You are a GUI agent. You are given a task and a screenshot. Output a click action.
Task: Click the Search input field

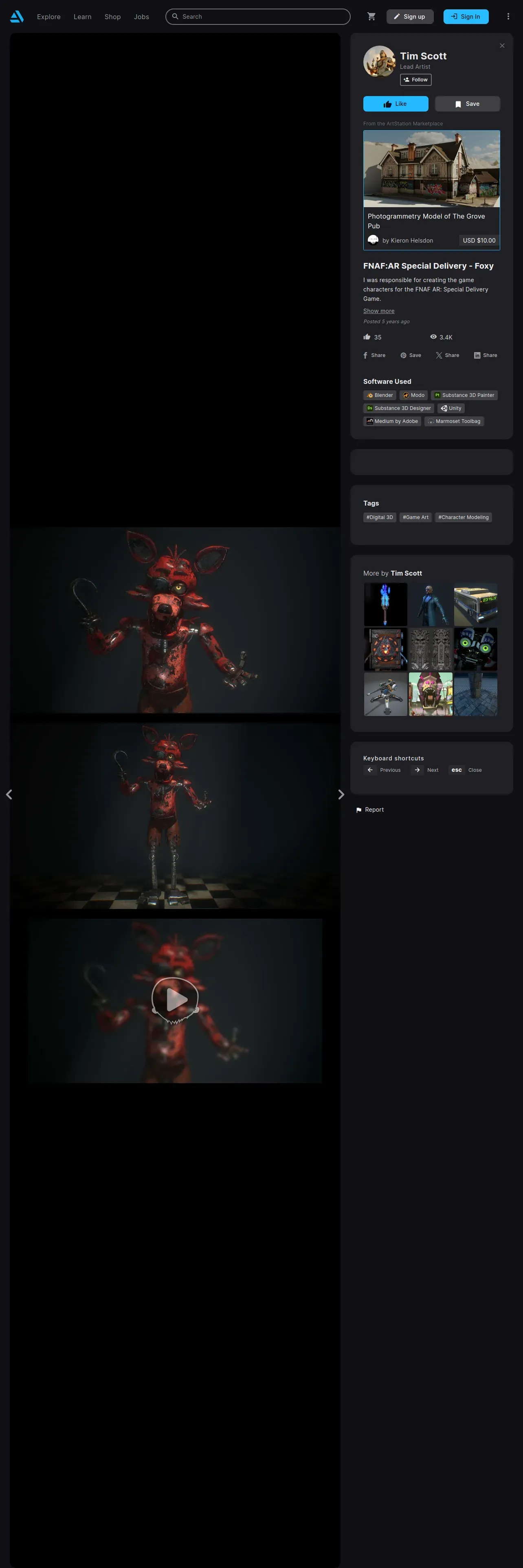pyautogui.click(x=258, y=16)
